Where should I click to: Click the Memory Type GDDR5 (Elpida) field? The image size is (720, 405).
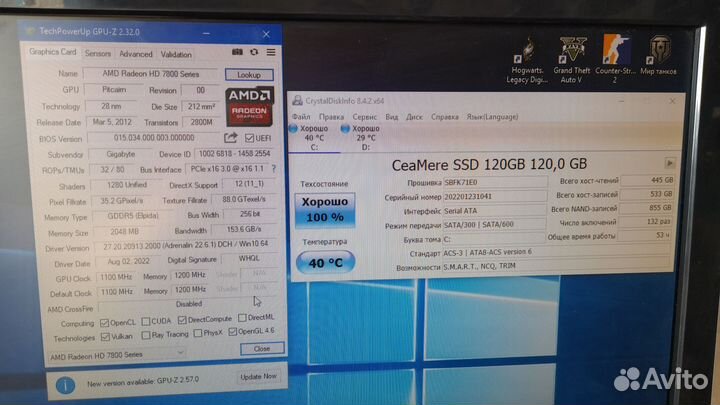point(133,215)
